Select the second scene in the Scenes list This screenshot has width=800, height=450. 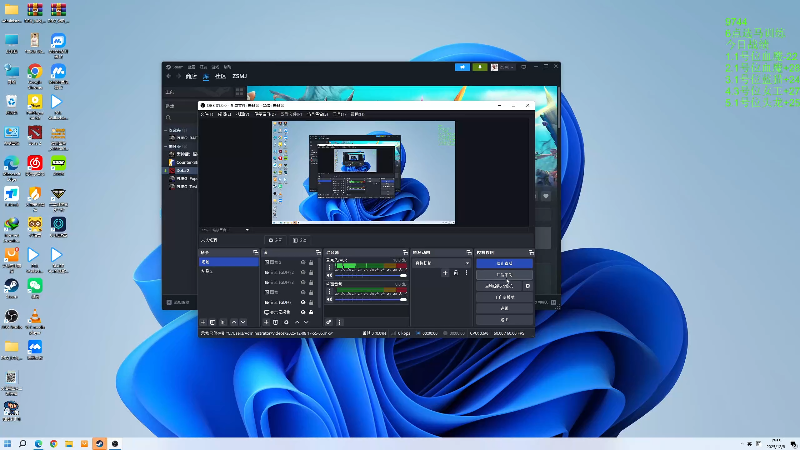229,271
